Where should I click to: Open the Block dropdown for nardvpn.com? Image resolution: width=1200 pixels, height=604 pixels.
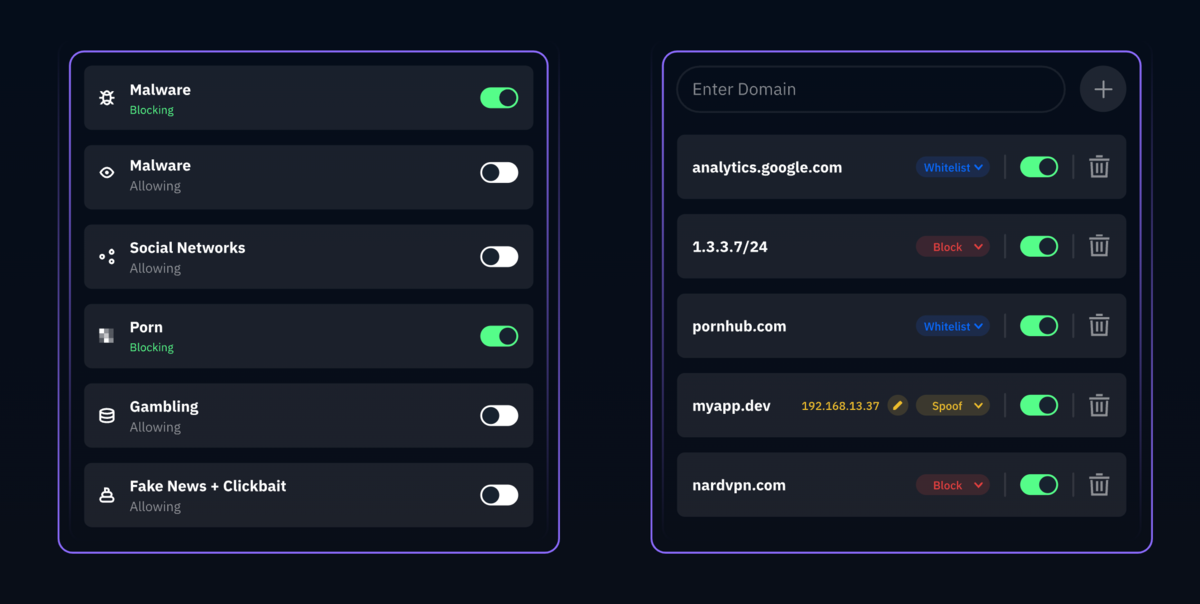[953, 485]
